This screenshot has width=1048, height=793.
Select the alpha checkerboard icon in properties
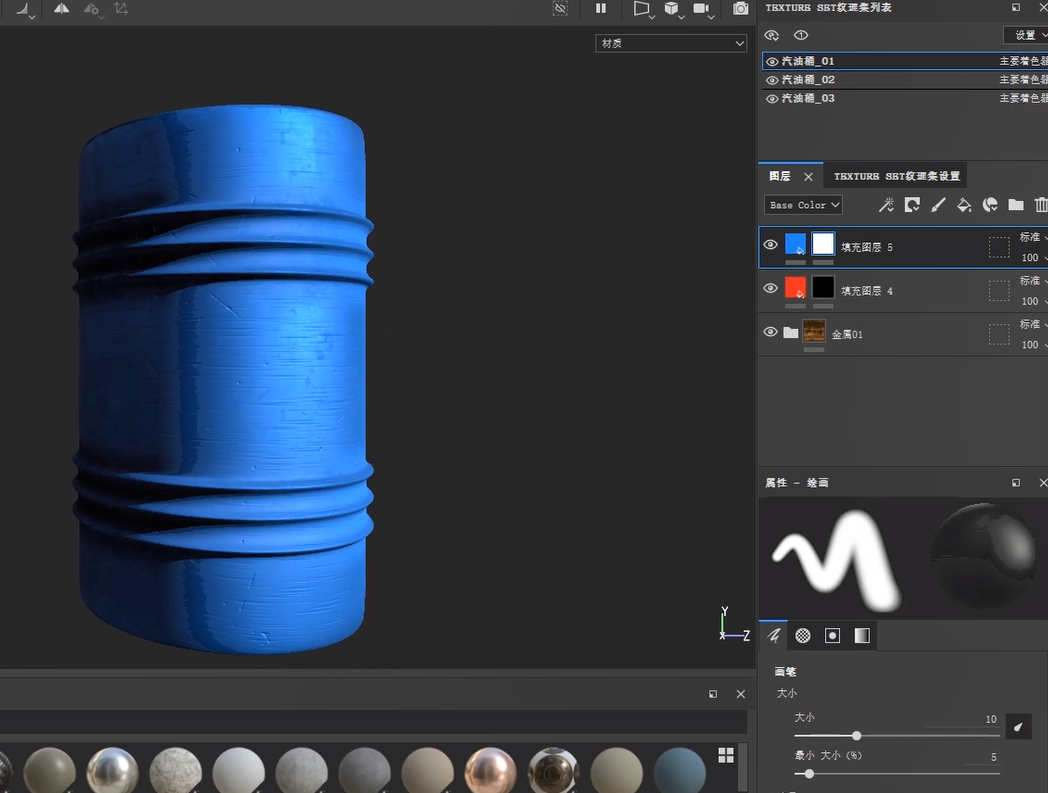[802, 636]
